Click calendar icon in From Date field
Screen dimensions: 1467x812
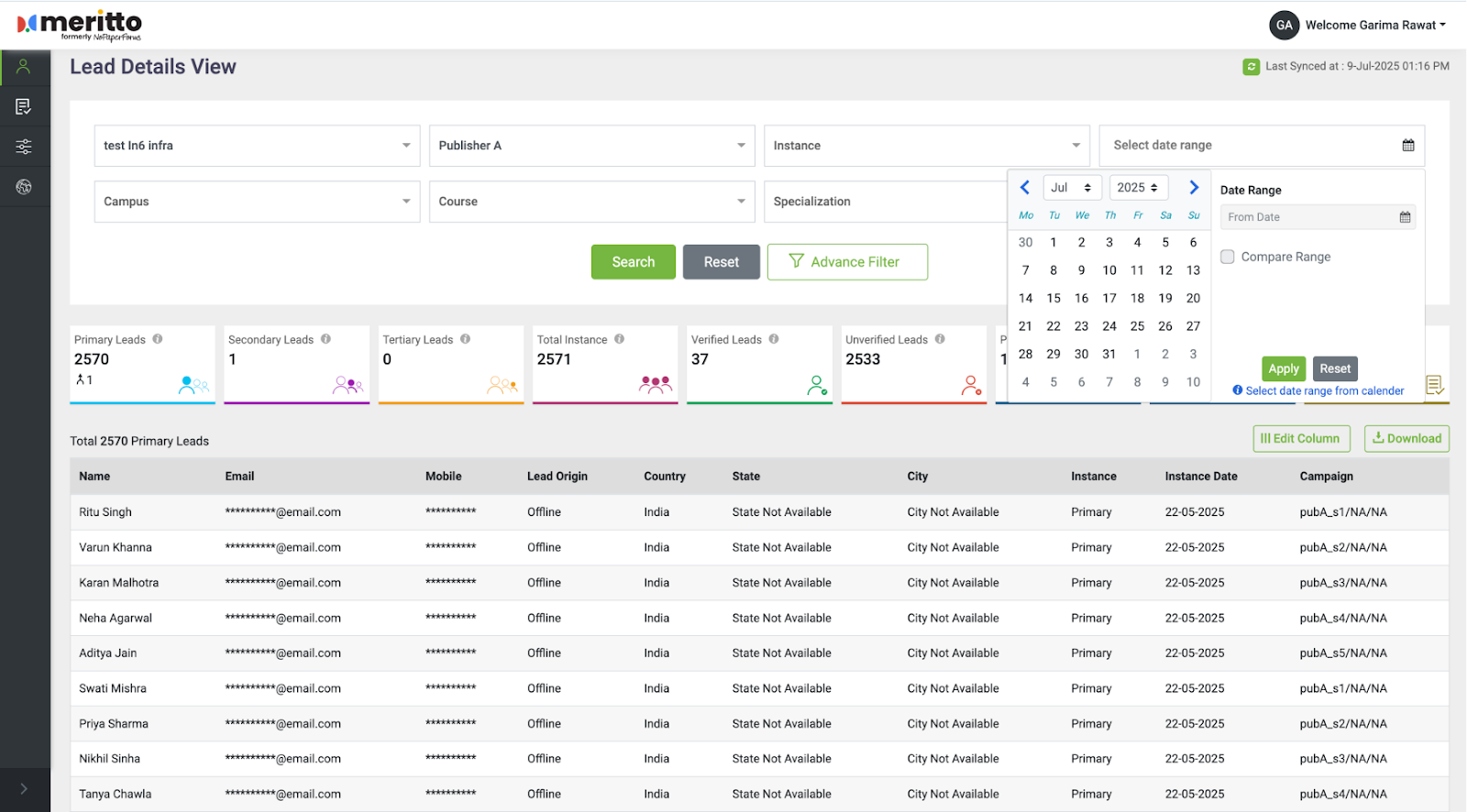pos(1405,217)
